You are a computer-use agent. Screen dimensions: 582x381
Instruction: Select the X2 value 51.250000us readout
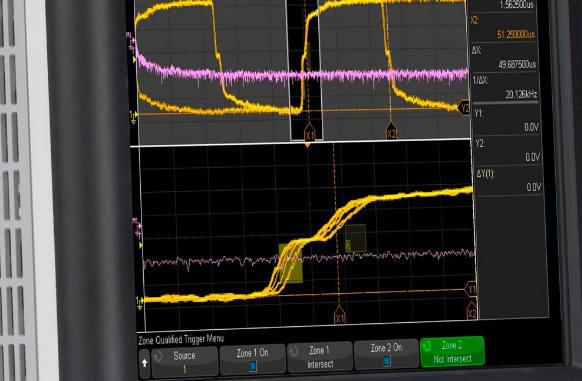click(516, 34)
